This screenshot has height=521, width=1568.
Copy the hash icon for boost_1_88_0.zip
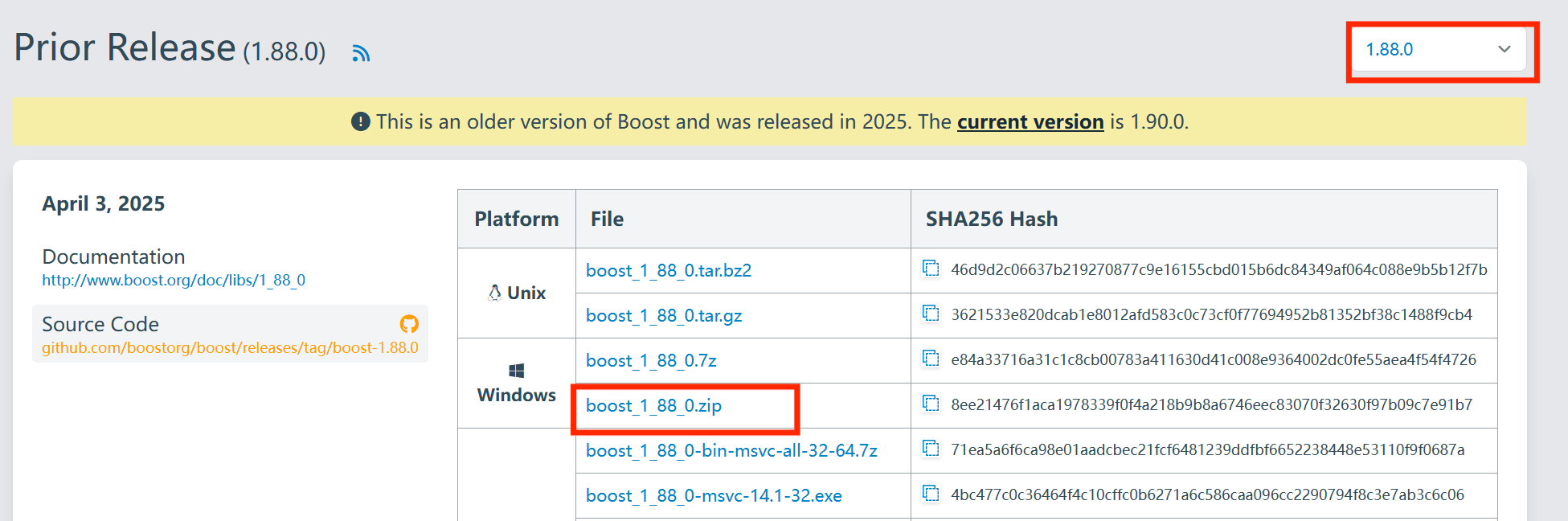[931, 404]
